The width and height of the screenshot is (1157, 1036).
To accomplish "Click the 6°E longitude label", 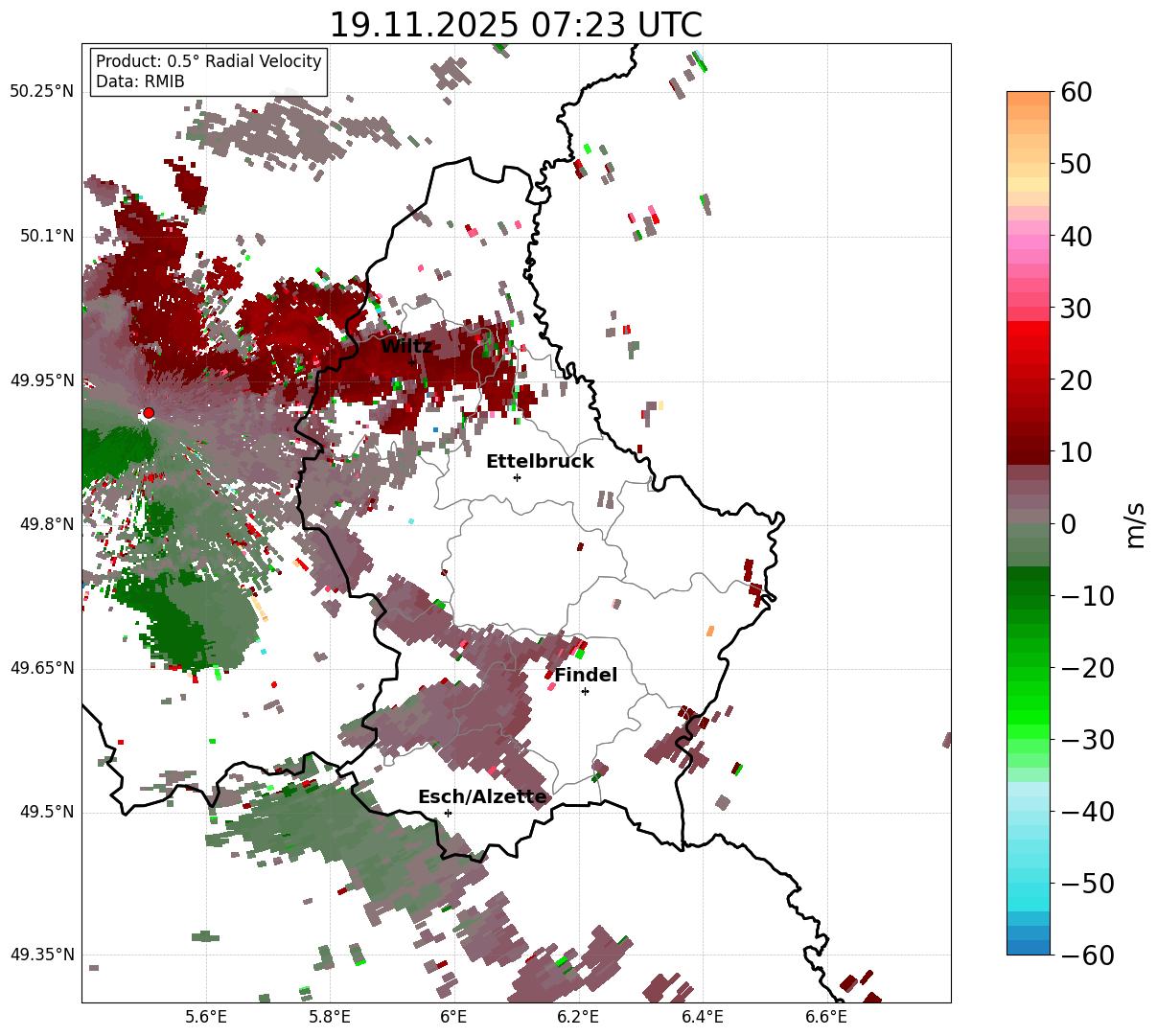I will coord(454,1019).
